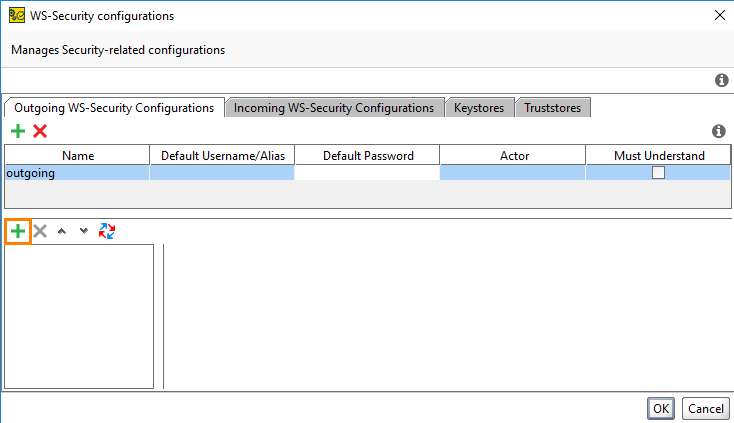Remove the selected WSS entry
The width and height of the screenshot is (734, 423).
[40, 231]
